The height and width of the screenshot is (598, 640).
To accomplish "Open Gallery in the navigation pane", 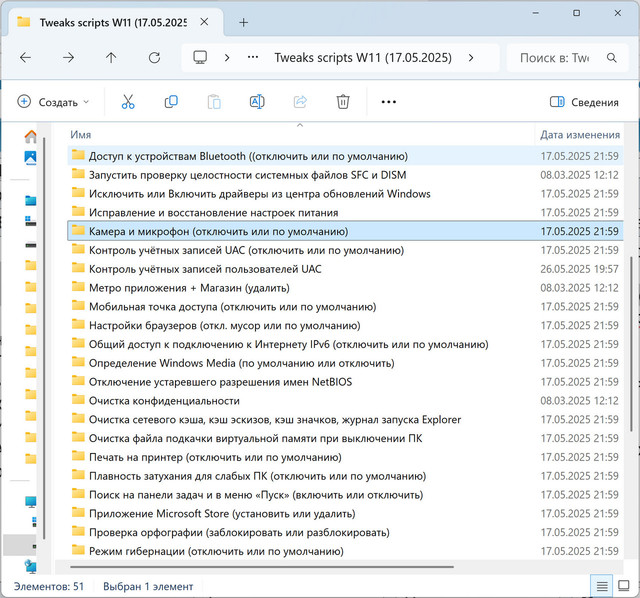I will (x=31, y=158).
